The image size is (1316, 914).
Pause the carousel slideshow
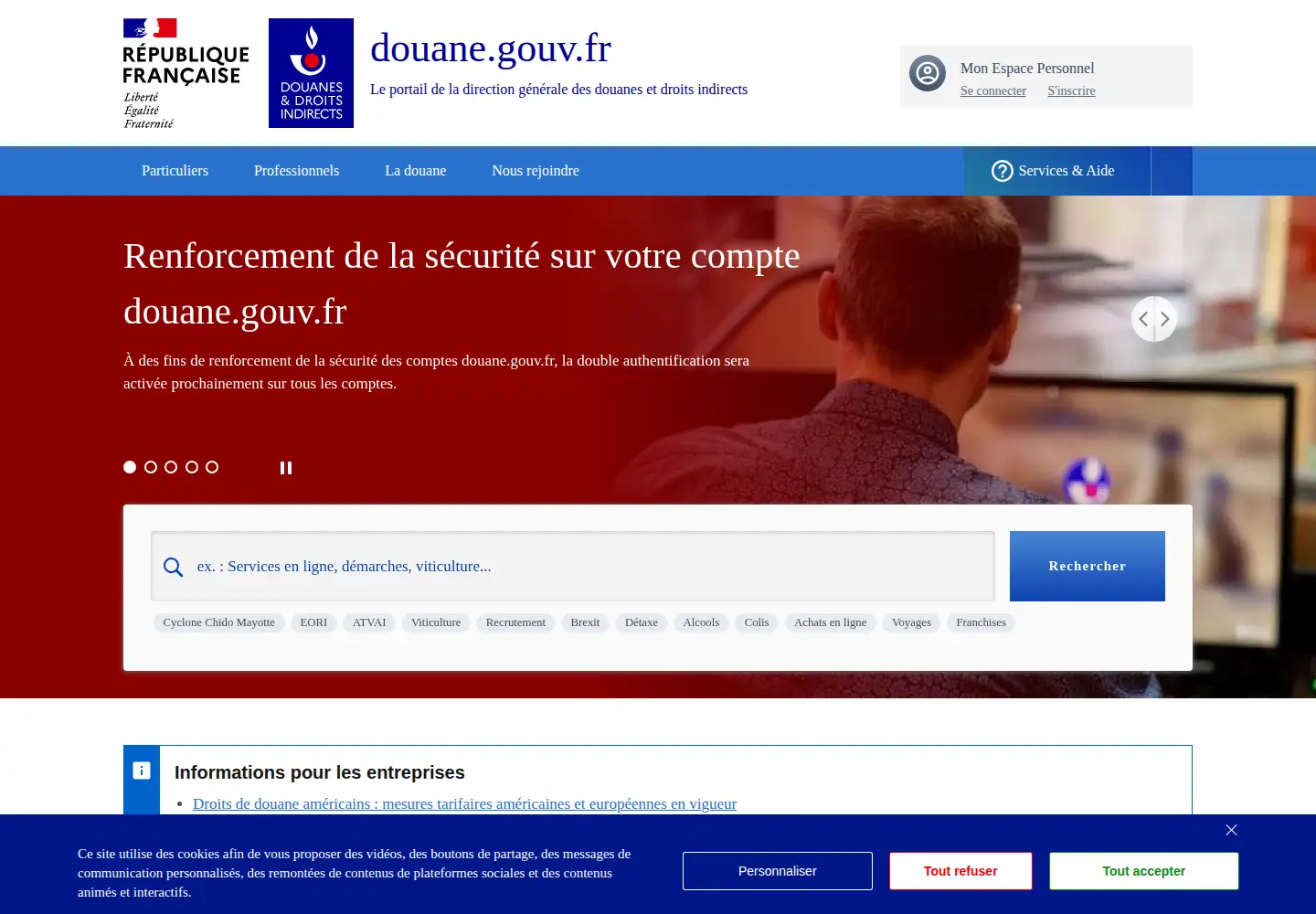coord(286,467)
